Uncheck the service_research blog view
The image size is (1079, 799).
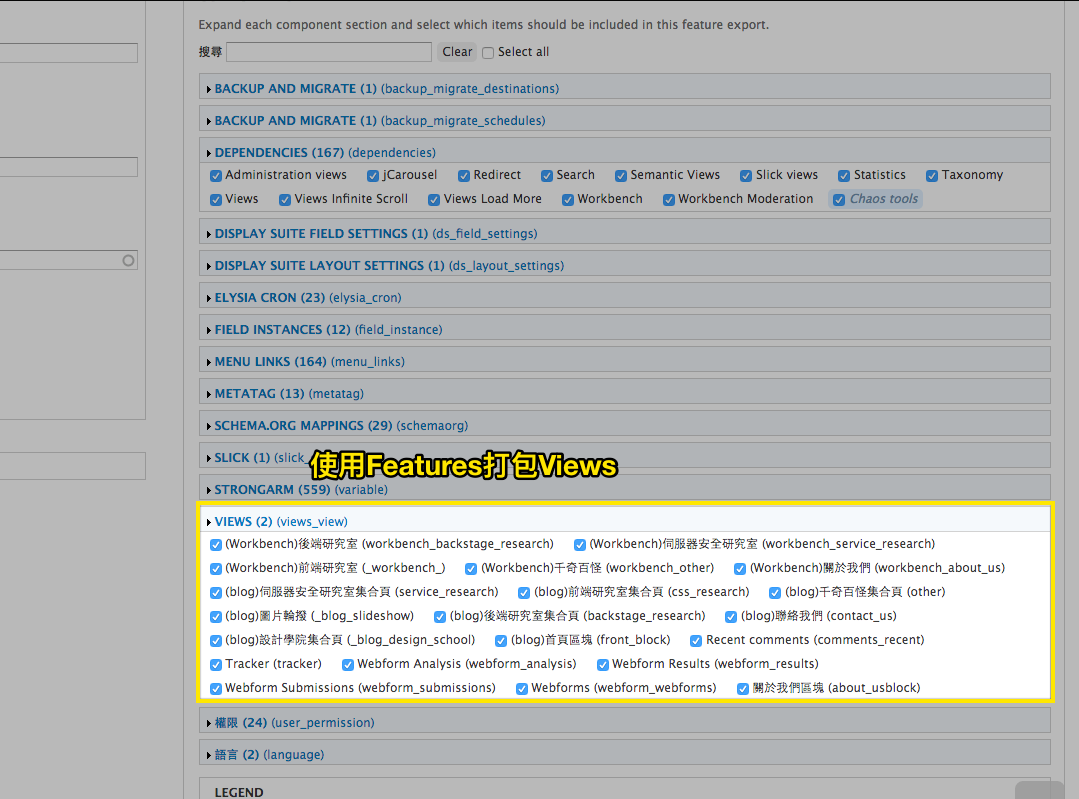pos(216,593)
